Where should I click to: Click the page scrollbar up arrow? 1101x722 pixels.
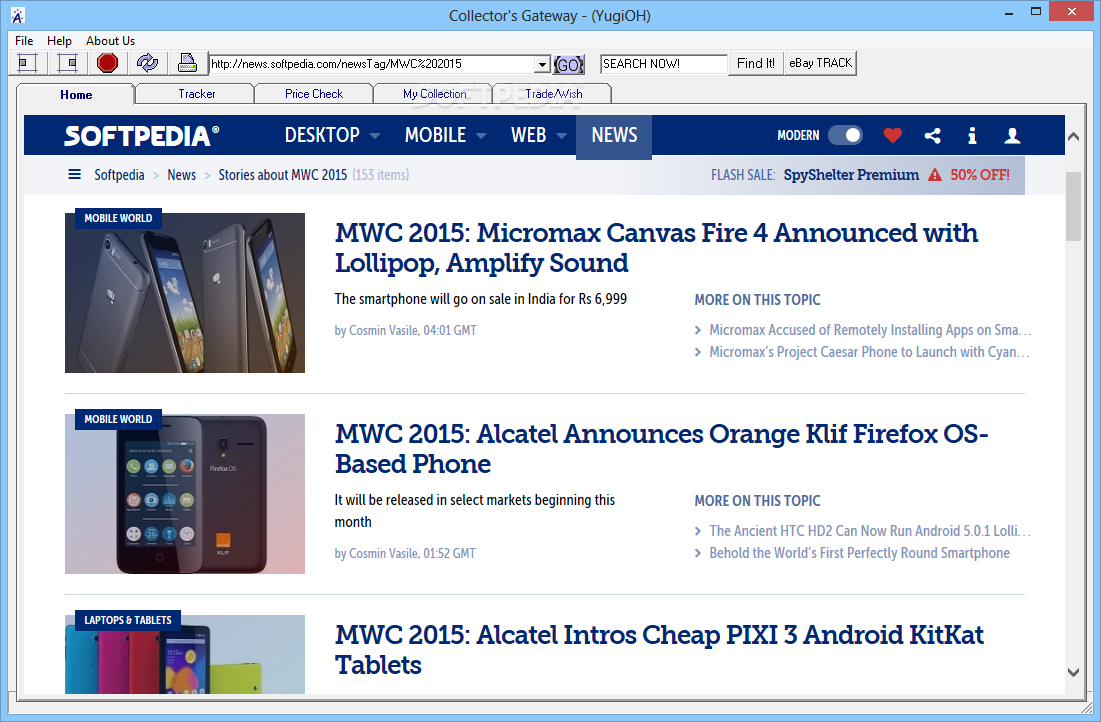[x=1073, y=136]
